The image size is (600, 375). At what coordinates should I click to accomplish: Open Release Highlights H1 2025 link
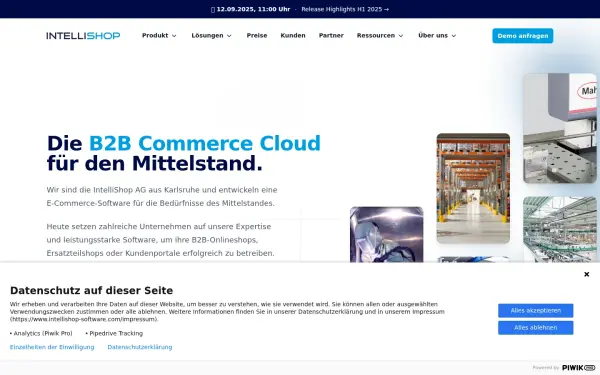(x=345, y=9)
